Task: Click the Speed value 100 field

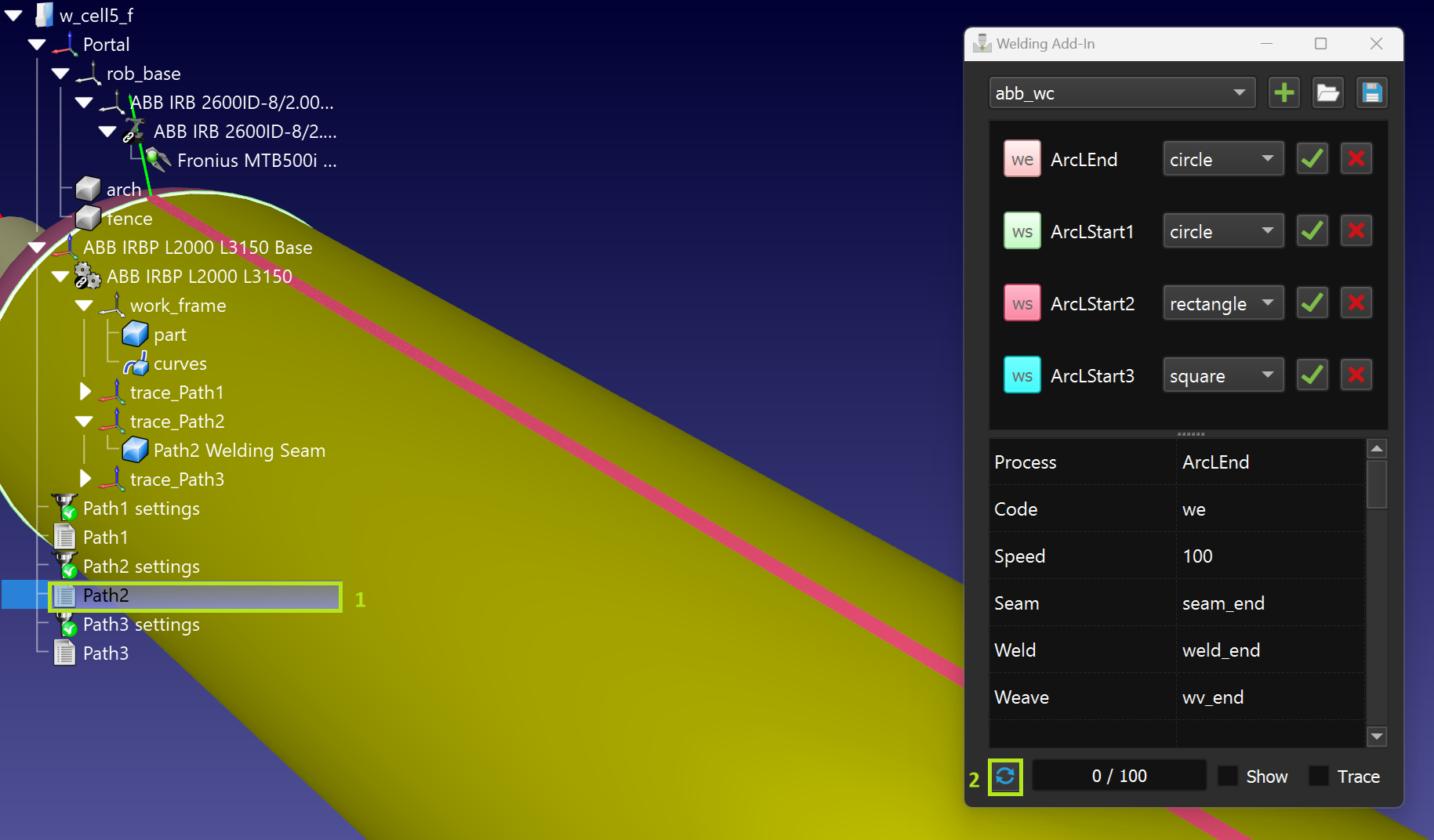Action: [1270, 556]
